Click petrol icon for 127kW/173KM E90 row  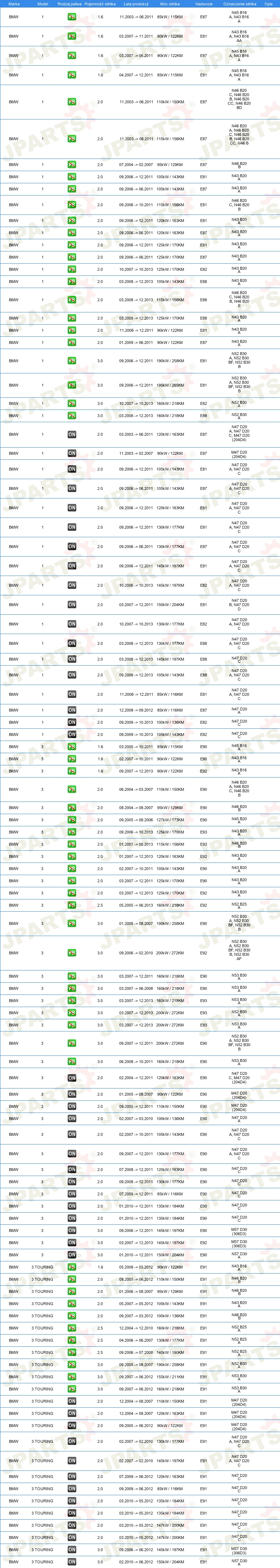(x=72, y=820)
